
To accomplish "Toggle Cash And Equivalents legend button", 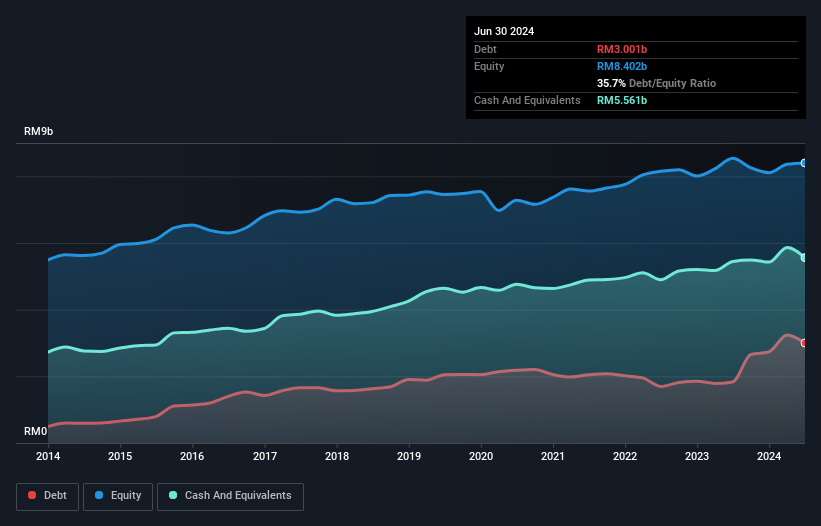I will pyautogui.click(x=230, y=496).
